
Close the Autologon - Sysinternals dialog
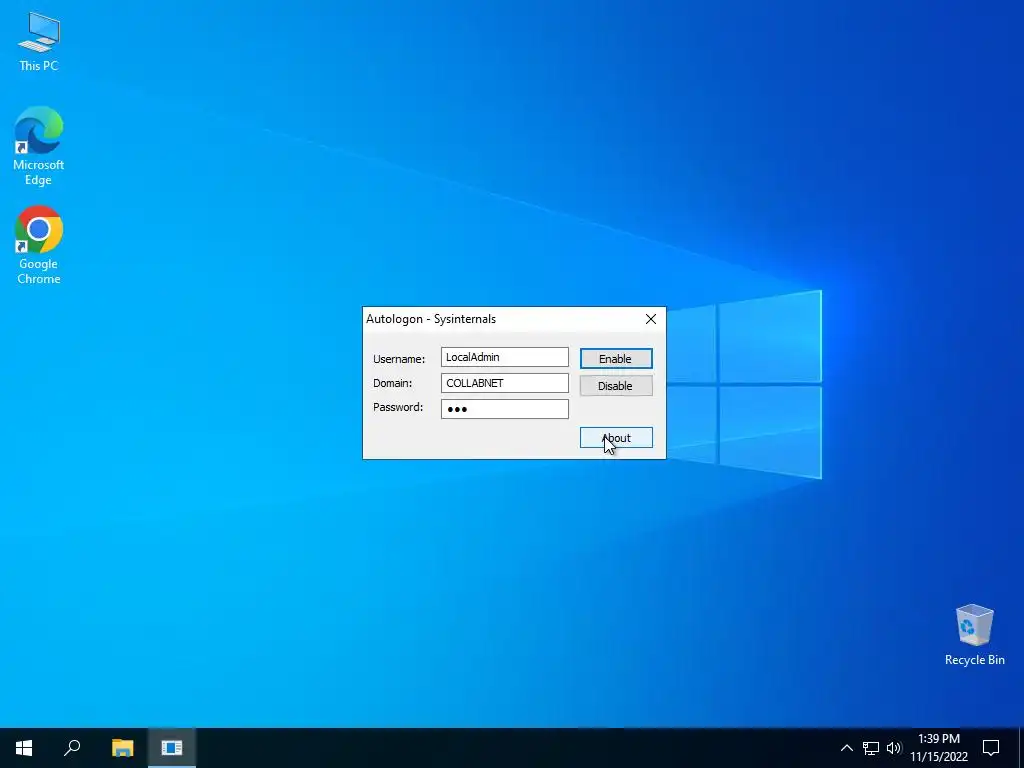tap(650, 319)
